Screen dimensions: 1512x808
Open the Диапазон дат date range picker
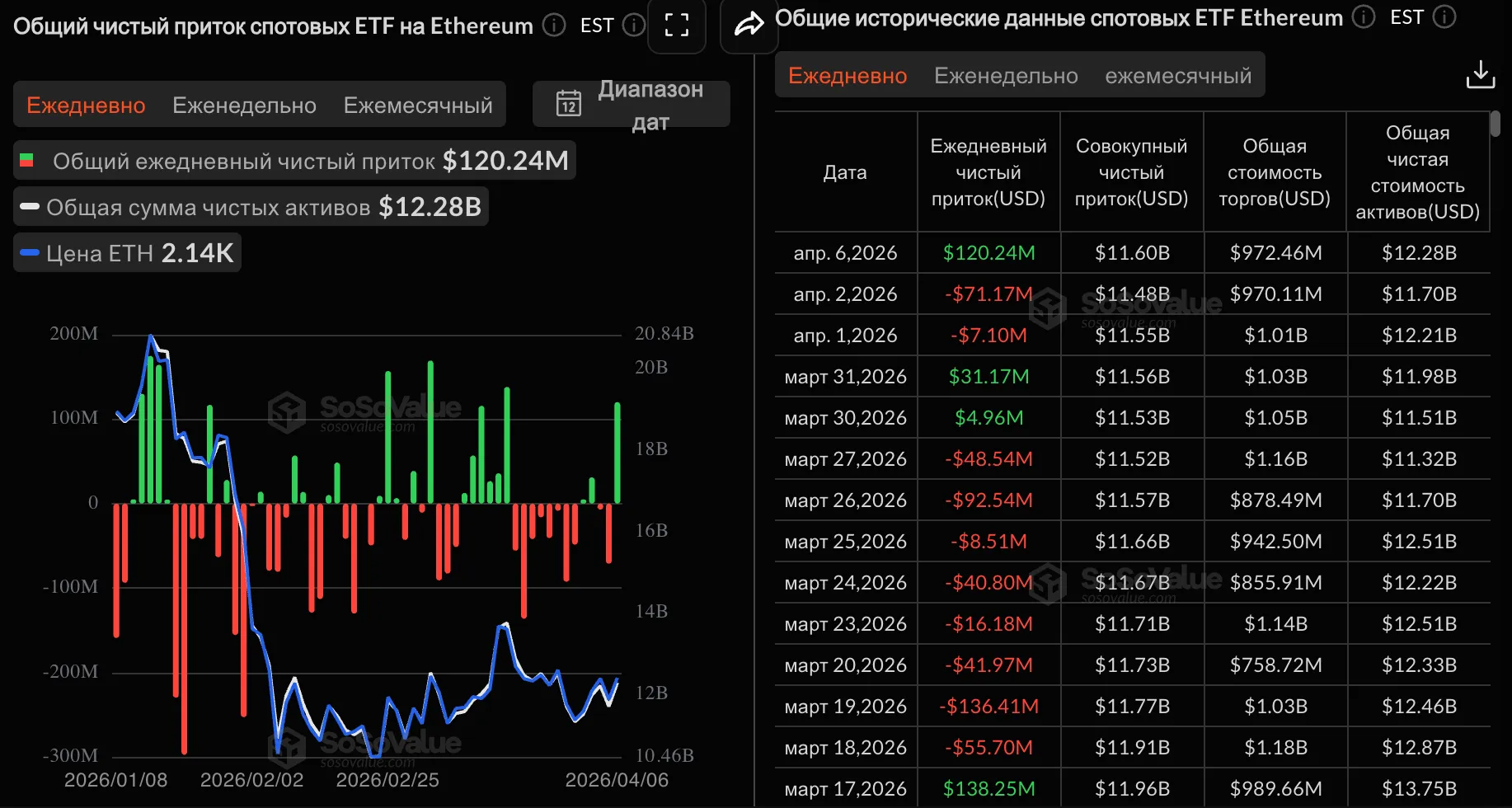(649, 105)
